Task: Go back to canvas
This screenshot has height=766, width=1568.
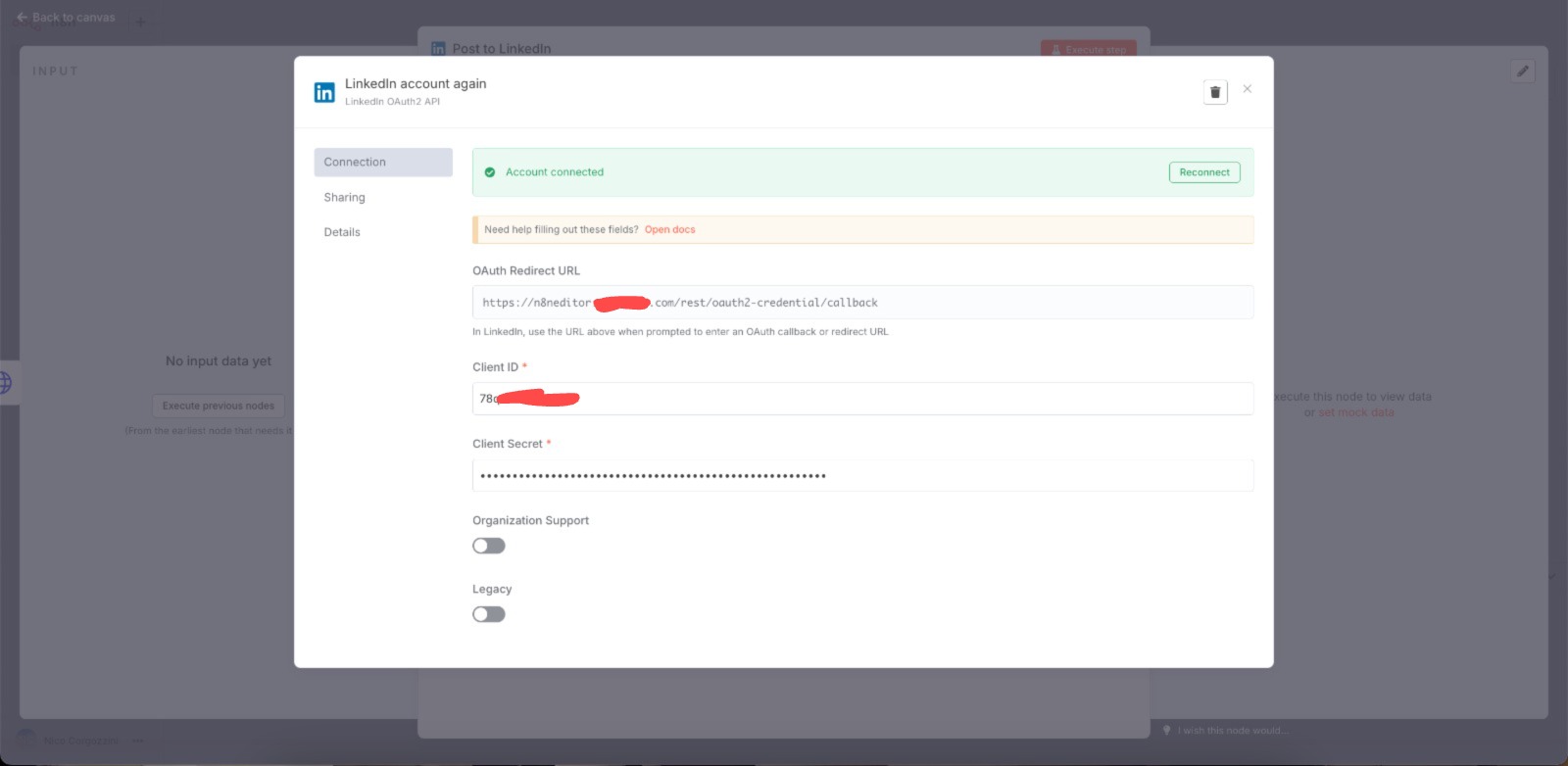Action: (66, 18)
